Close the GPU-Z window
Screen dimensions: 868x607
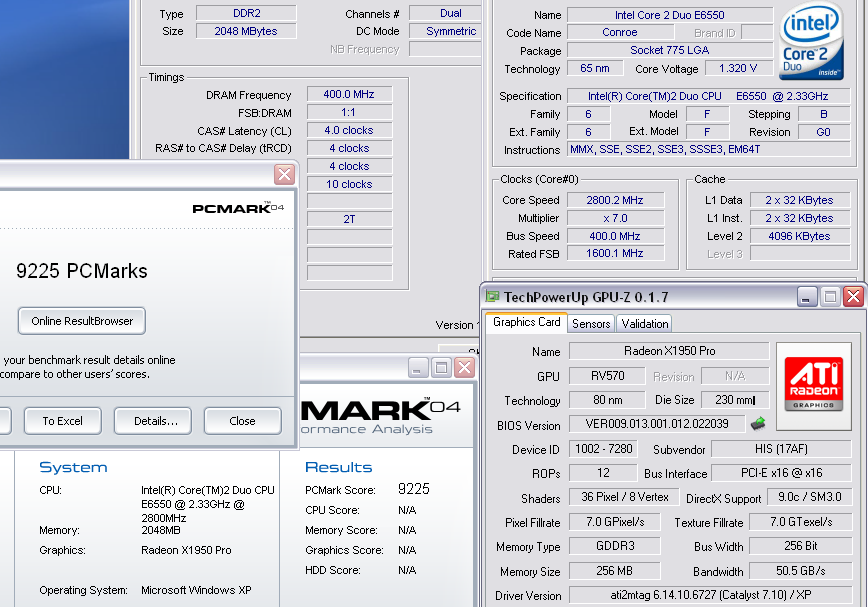click(854, 297)
